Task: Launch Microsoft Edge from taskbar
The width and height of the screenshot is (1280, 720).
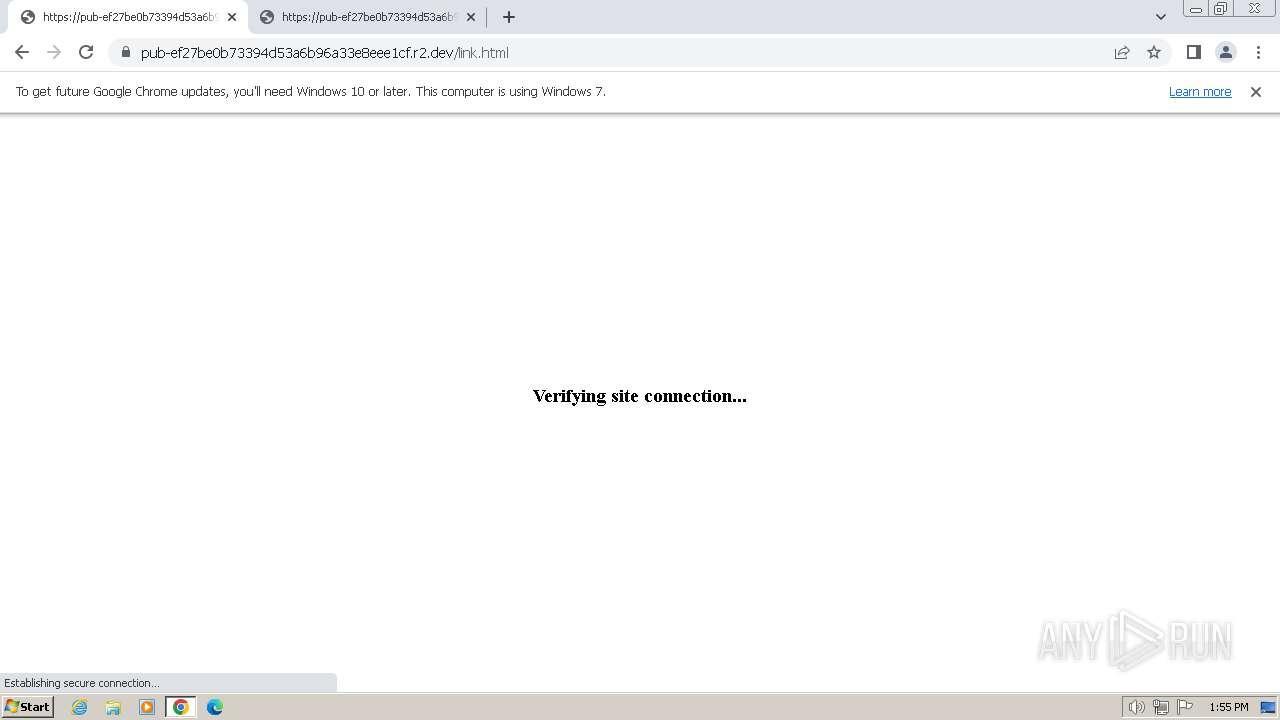Action: point(215,707)
